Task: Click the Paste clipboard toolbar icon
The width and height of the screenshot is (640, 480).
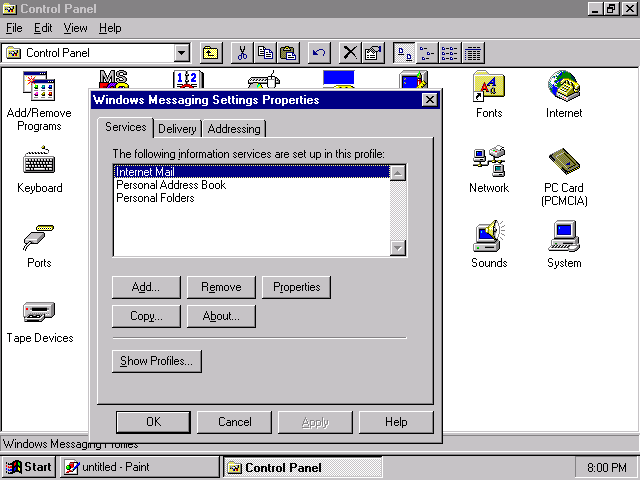Action: pyautogui.click(x=288, y=53)
